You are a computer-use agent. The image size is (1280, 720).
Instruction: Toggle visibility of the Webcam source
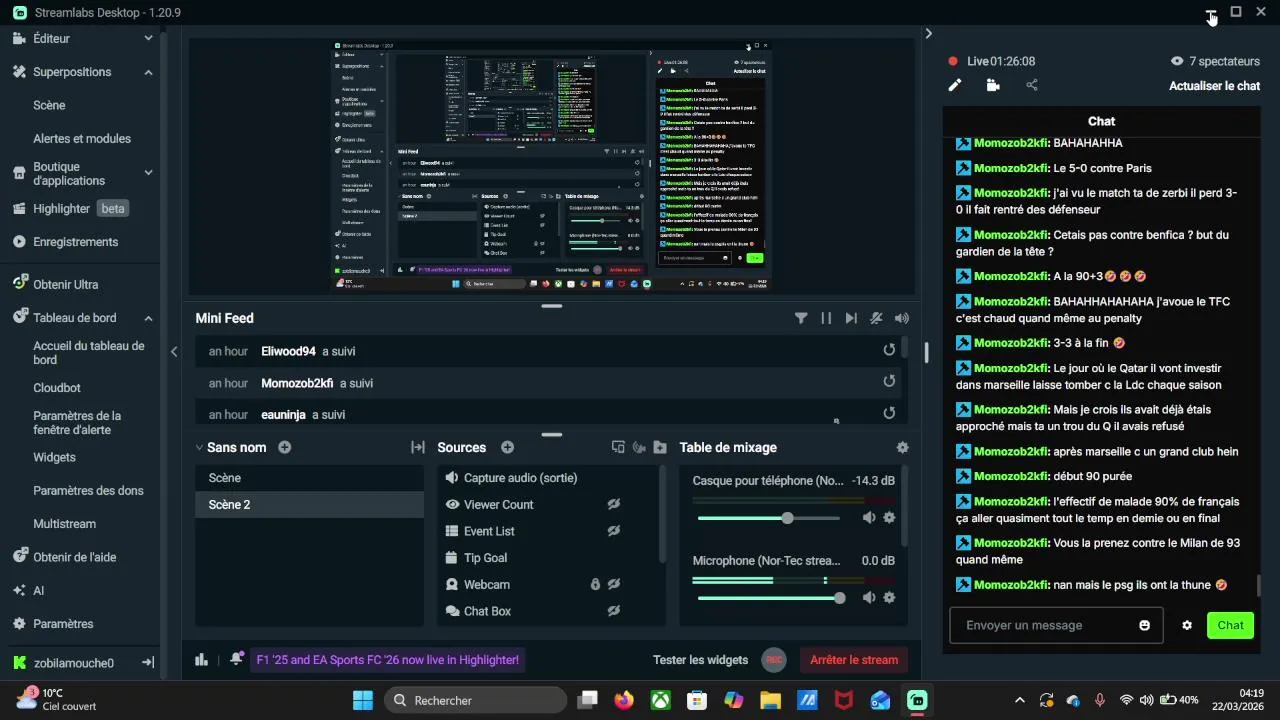coord(614,584)
